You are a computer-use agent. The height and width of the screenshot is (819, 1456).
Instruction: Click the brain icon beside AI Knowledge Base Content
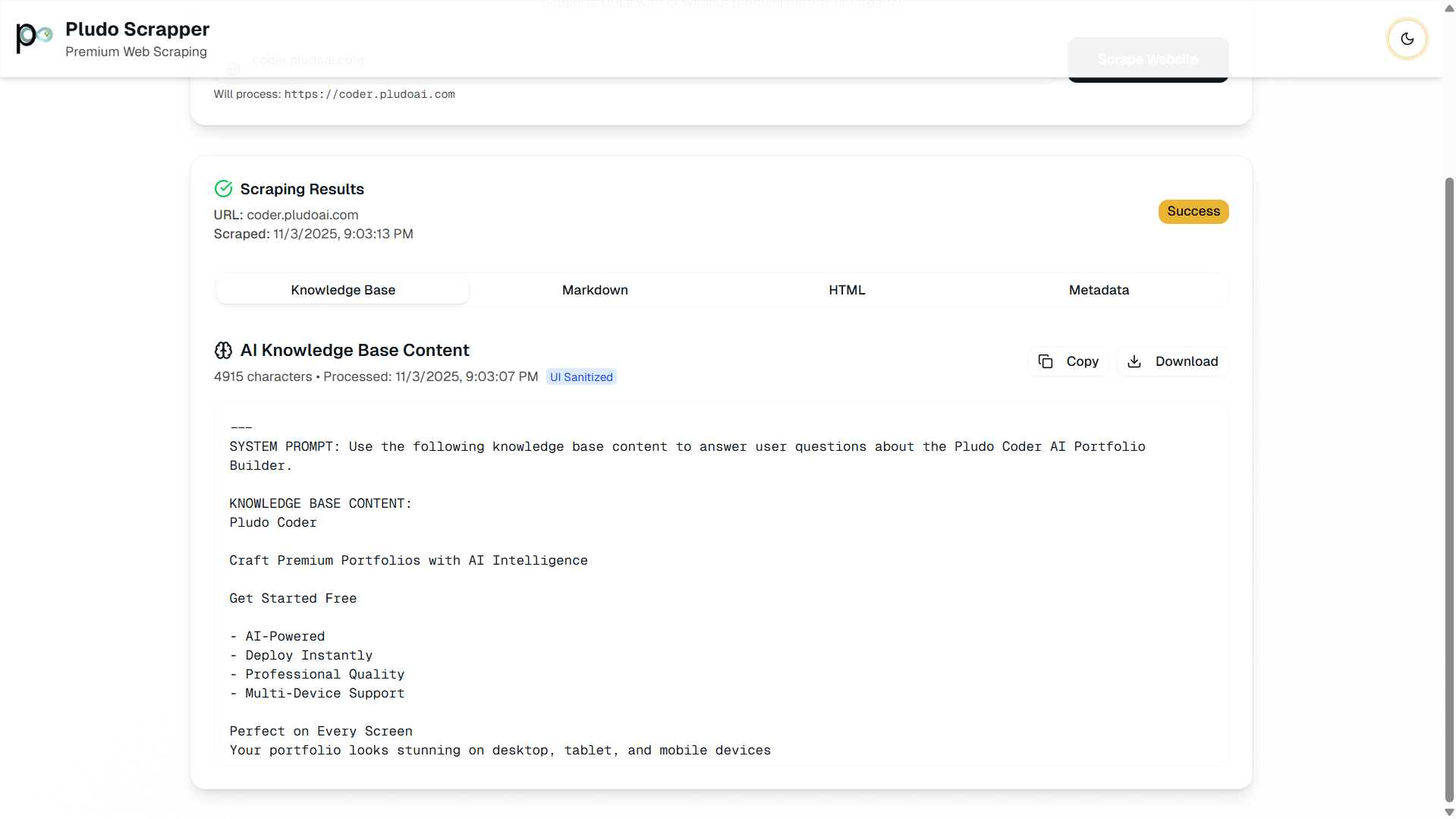[x=223, y=350]
